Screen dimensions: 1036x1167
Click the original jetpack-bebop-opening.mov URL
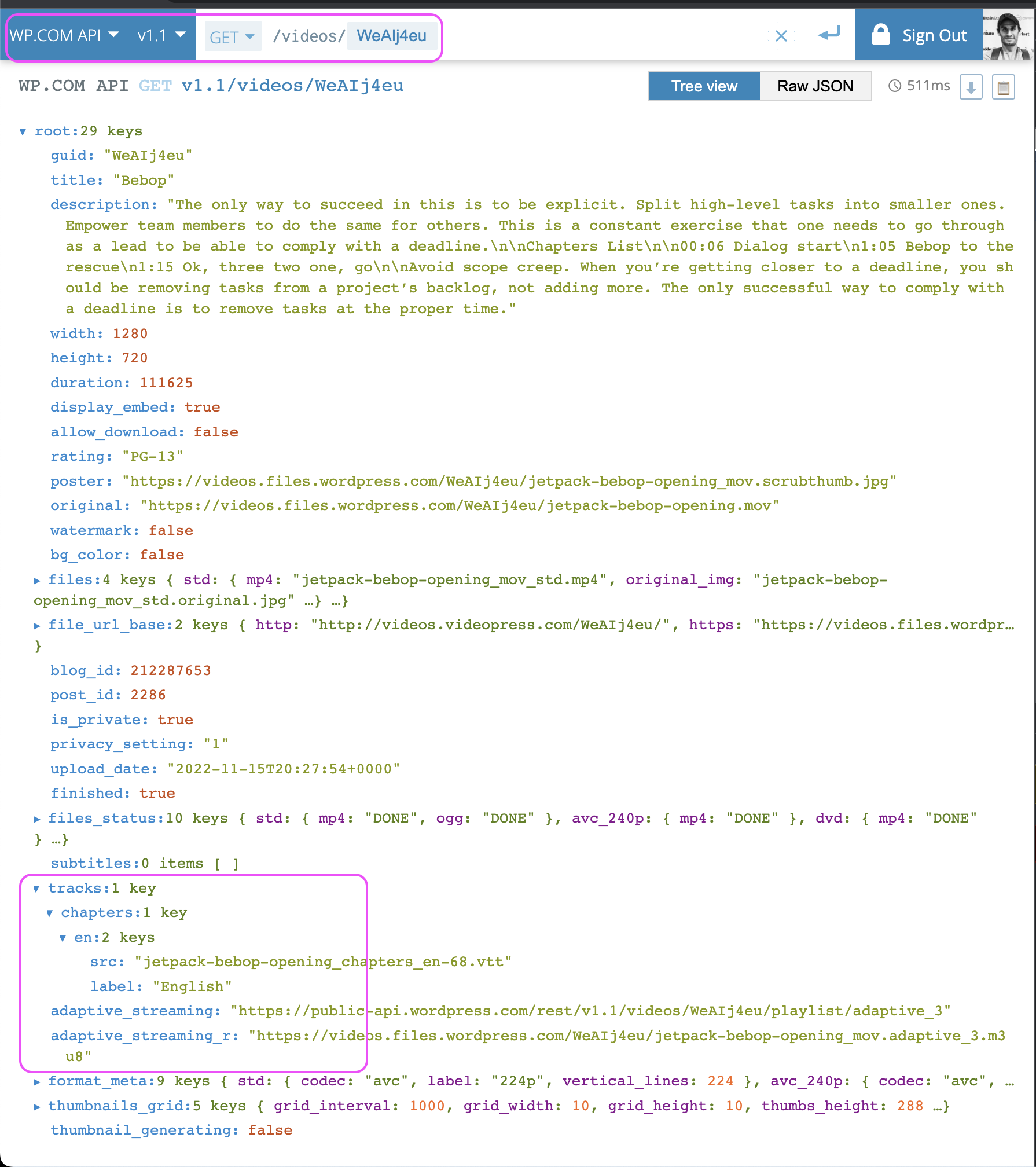(460, 506)
